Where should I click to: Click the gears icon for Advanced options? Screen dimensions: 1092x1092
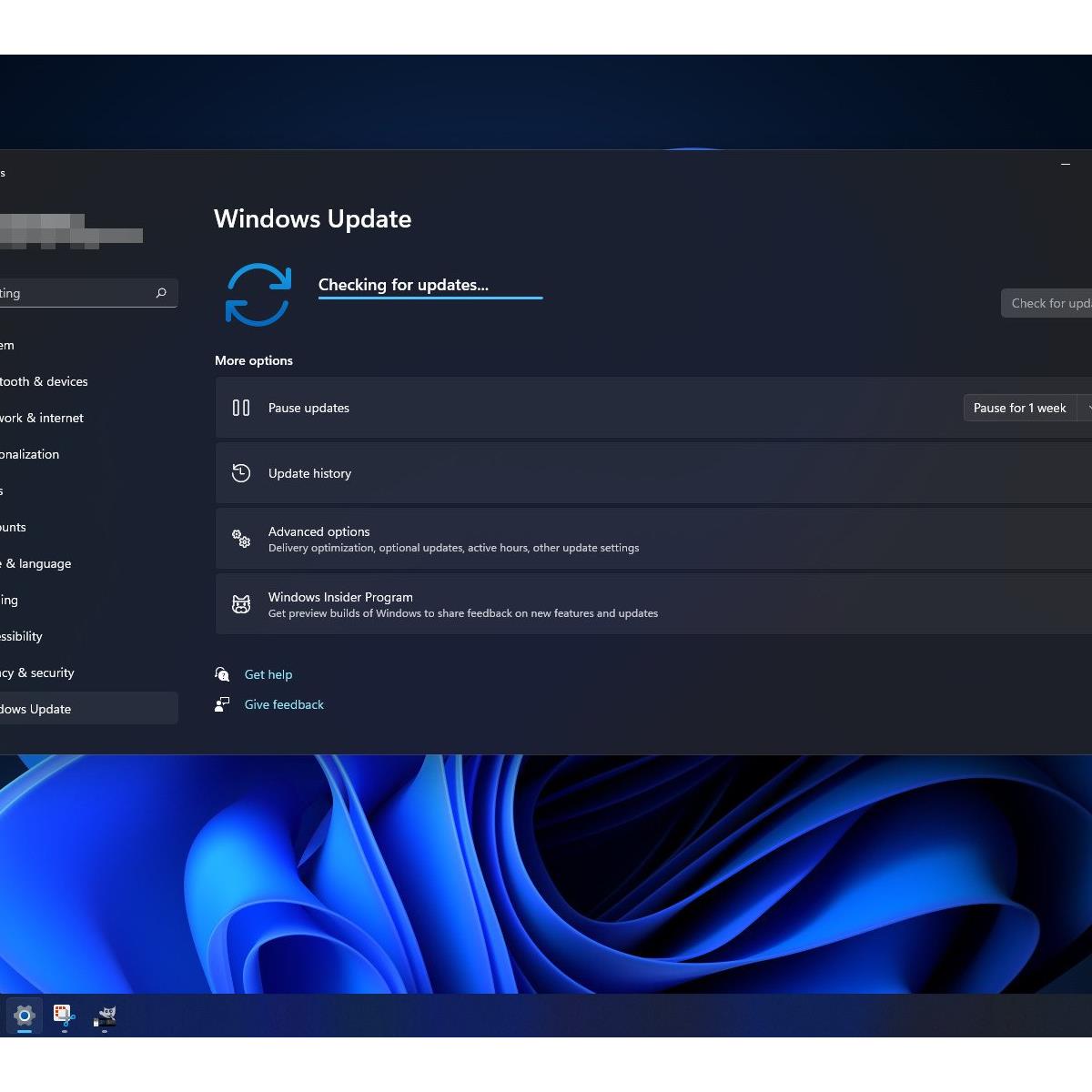click(241, 539)
